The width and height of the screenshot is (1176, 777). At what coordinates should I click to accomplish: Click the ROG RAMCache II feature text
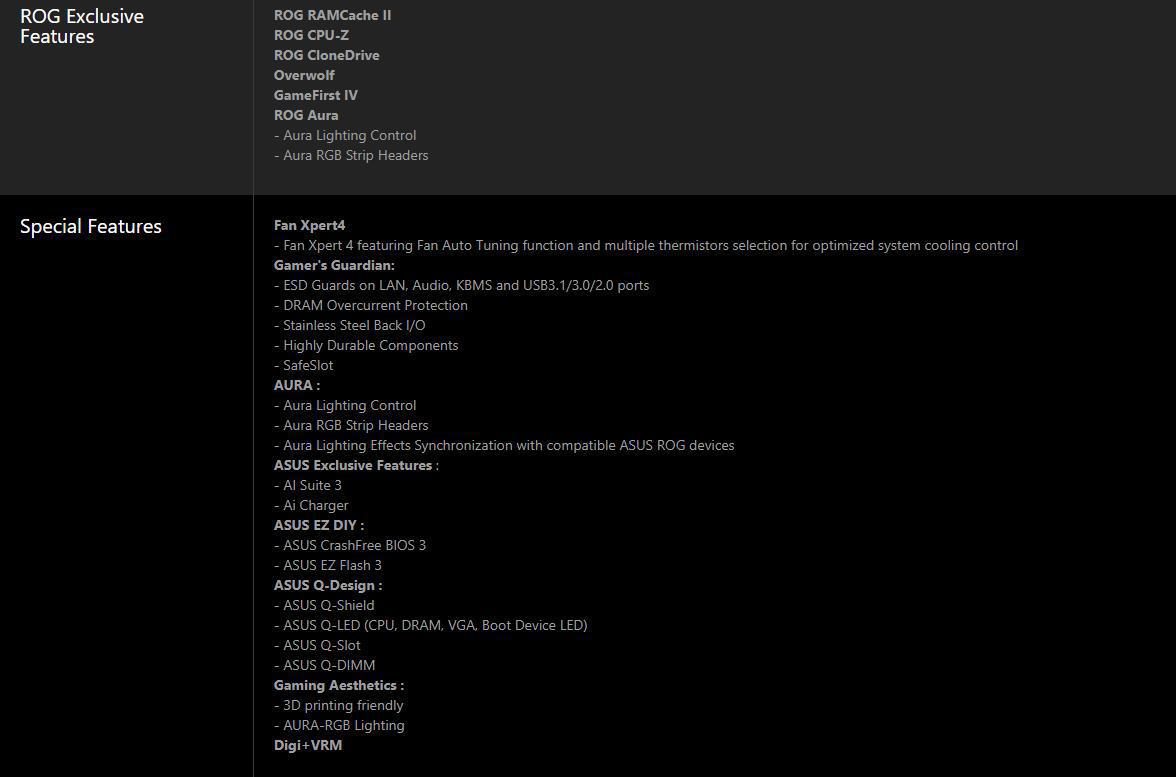(x=332, y=15)
